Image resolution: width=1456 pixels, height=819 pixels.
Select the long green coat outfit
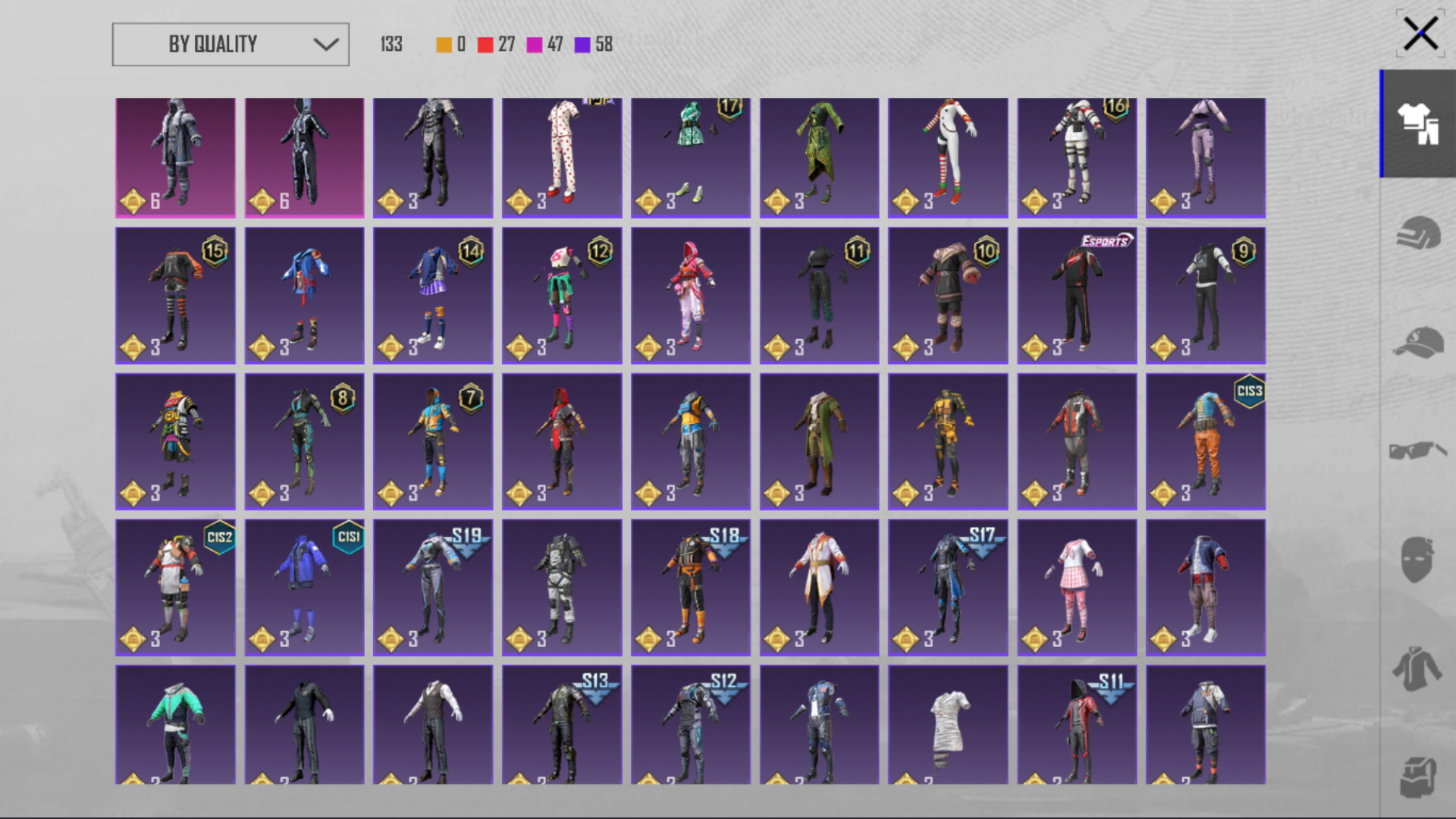(x=819, y=441)
